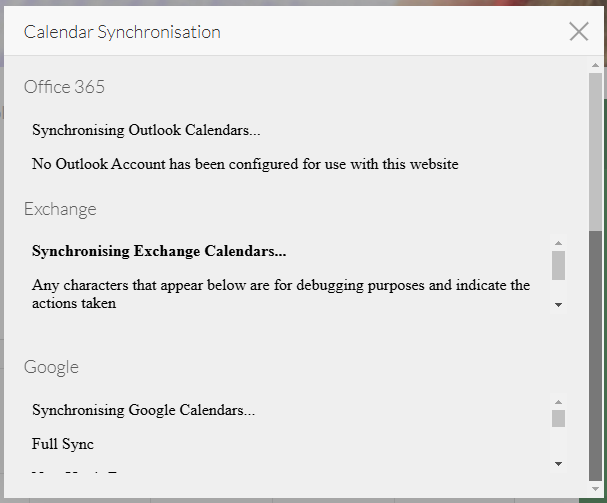Click the Calendar Synchronisation title text
Viewport: 607px width, 503px height.
(x=122, y=32)
